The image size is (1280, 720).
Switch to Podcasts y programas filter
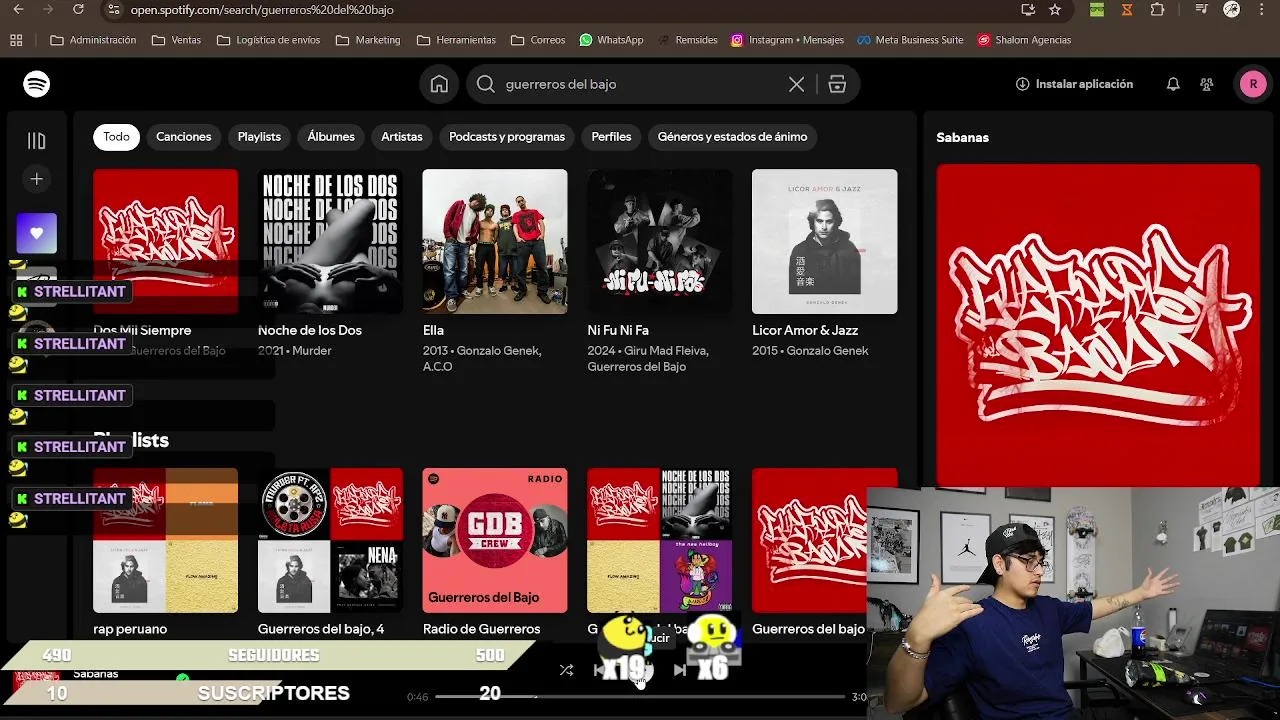(x=507, y=137)
